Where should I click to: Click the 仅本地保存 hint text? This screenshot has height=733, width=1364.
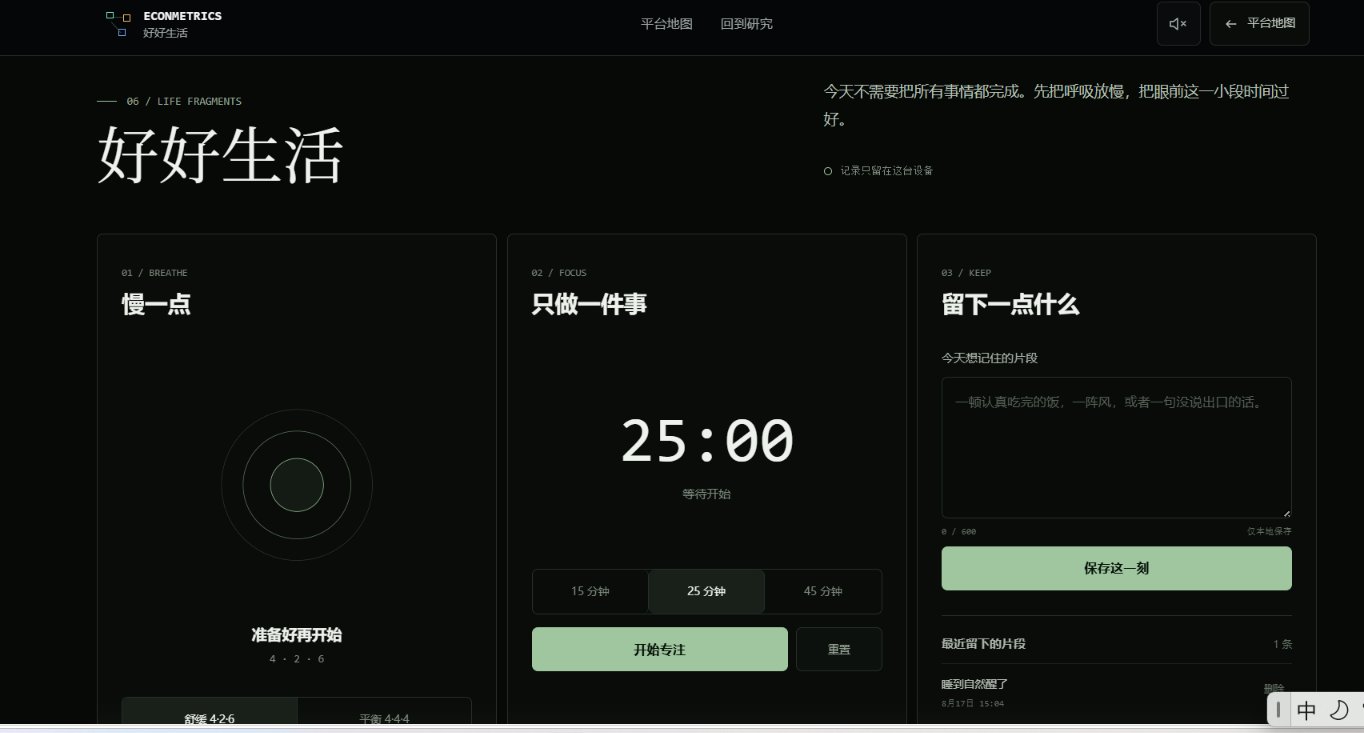pos(1269,532)
